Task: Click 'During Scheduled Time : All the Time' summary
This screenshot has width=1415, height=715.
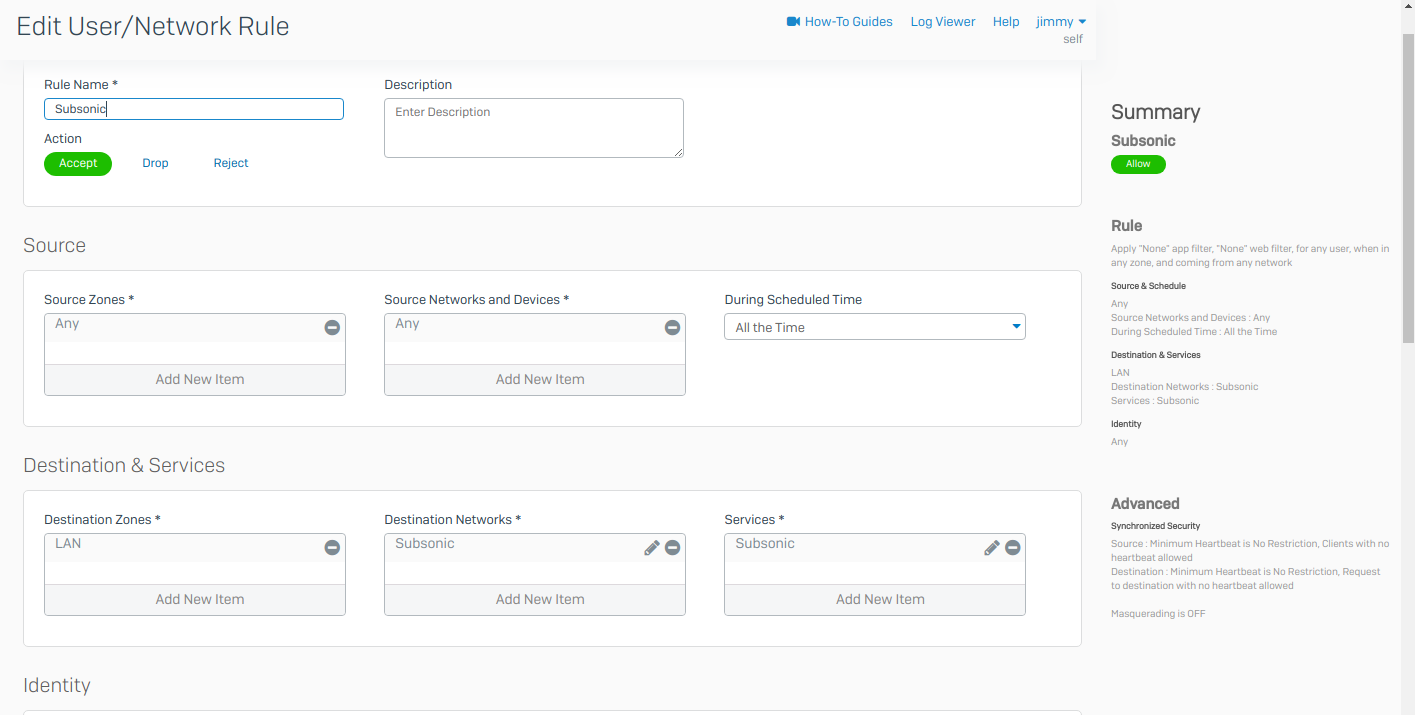Action: point(1194,332)
